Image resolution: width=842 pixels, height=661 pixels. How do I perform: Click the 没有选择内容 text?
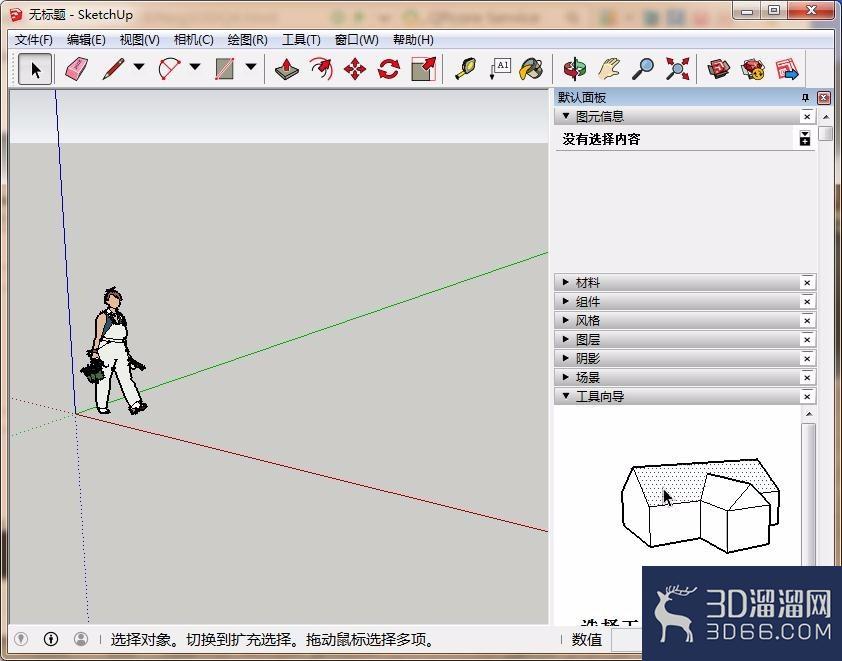pos(601,139)
